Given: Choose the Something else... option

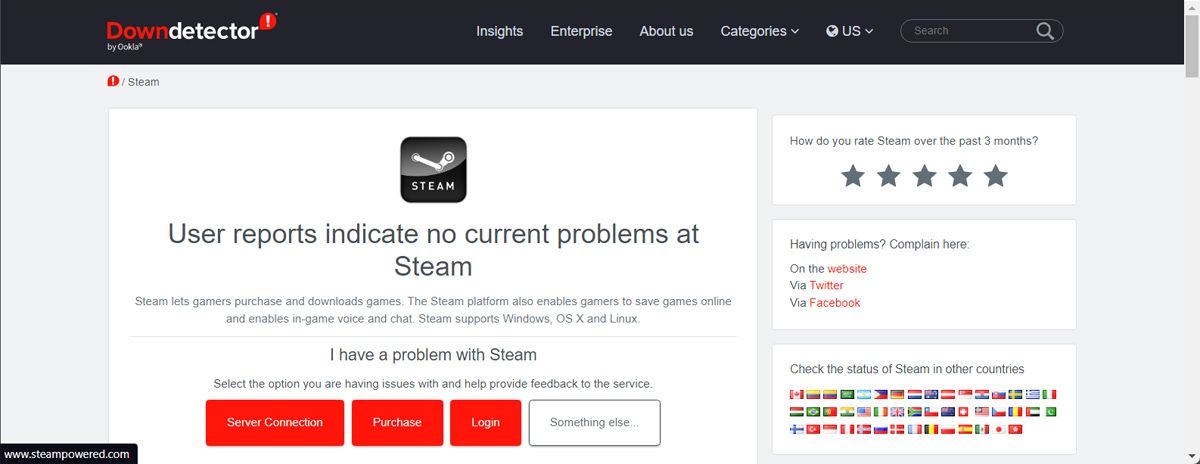Looking at the screenshot, I should coord(594,422).
